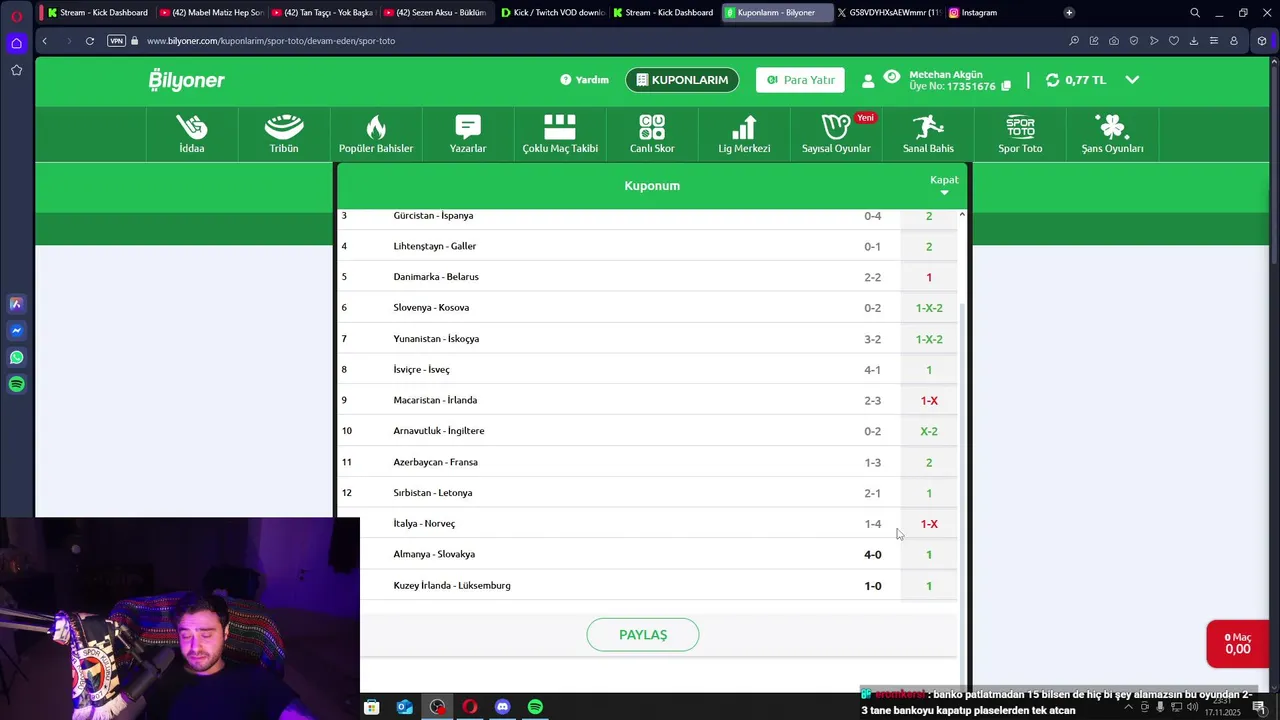Open Opera bookmarks star sidebar icon

tap(16, 70)
